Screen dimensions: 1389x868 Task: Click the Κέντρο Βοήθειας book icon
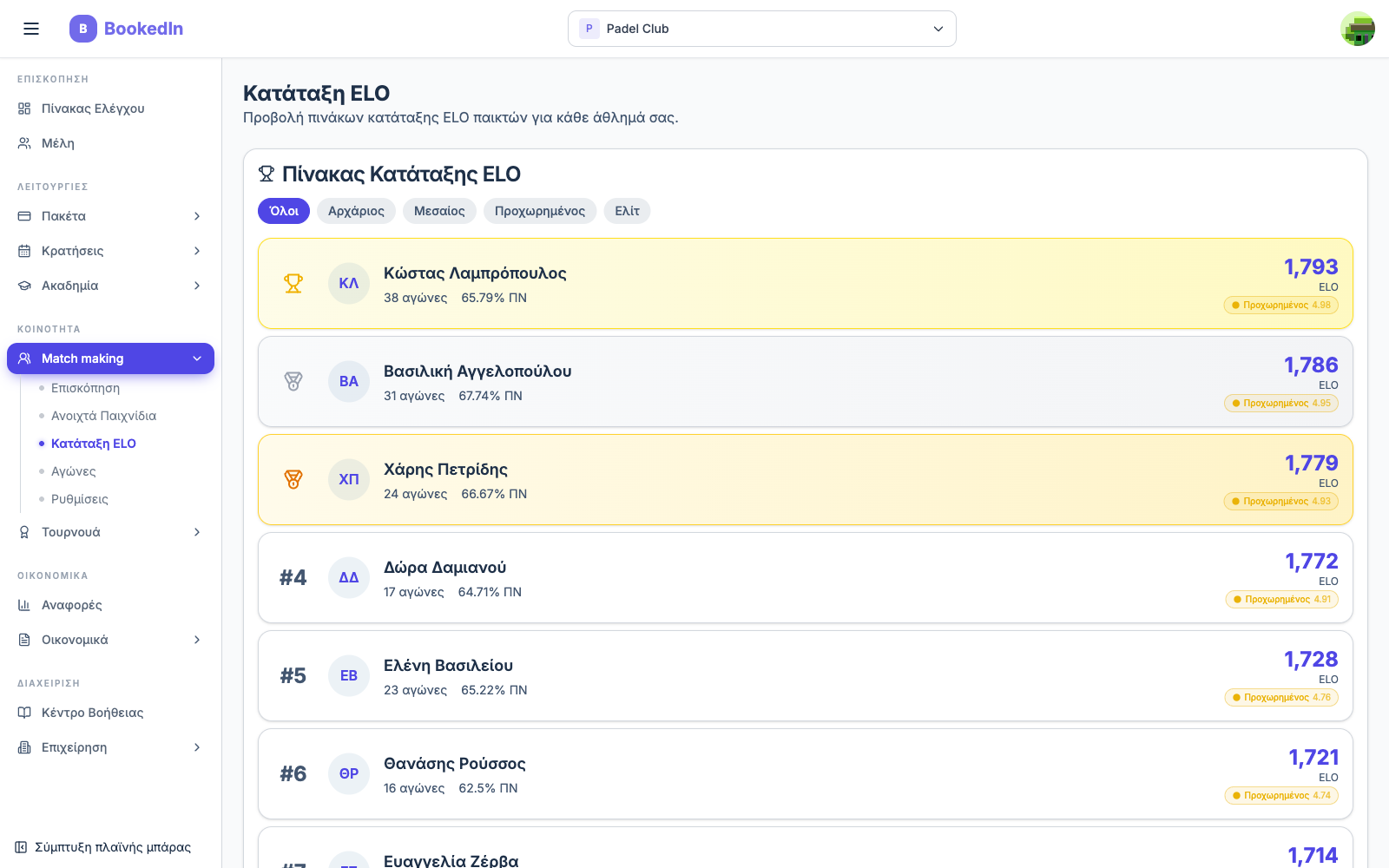tap(24, 713)
